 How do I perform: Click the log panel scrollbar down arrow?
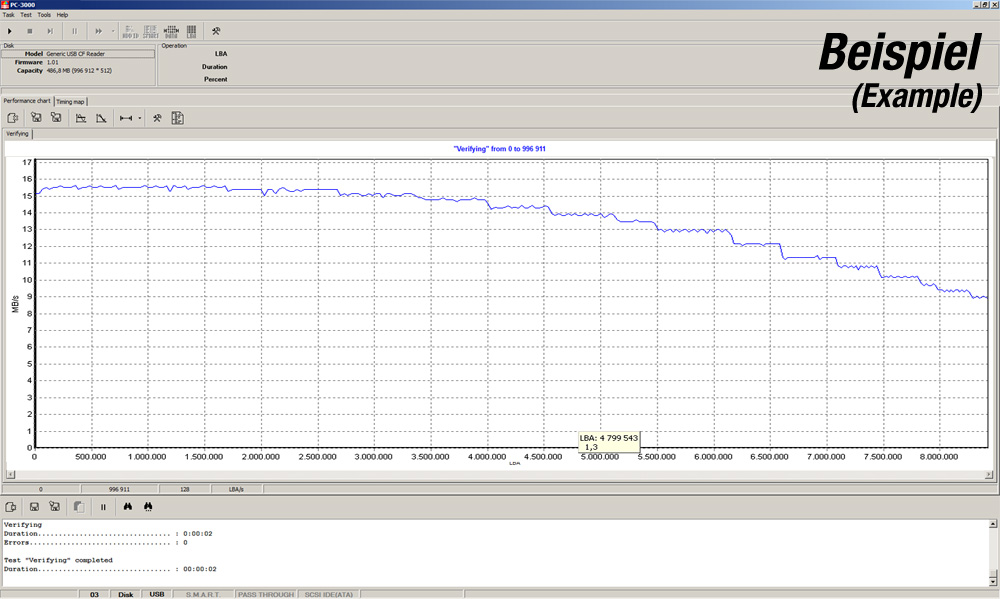[993, 581]
